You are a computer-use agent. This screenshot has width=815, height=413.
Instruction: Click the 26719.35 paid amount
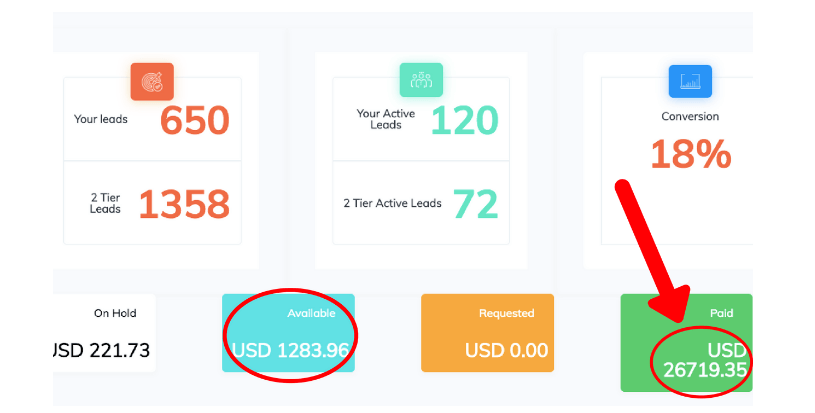[708, 371]
